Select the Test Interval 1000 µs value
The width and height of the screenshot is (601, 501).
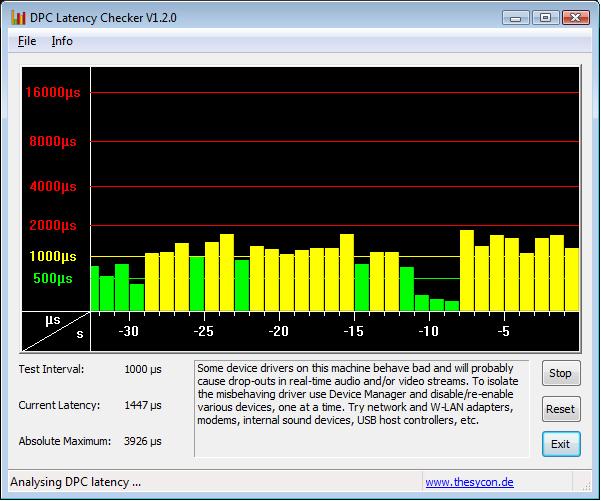pos(143,370)
